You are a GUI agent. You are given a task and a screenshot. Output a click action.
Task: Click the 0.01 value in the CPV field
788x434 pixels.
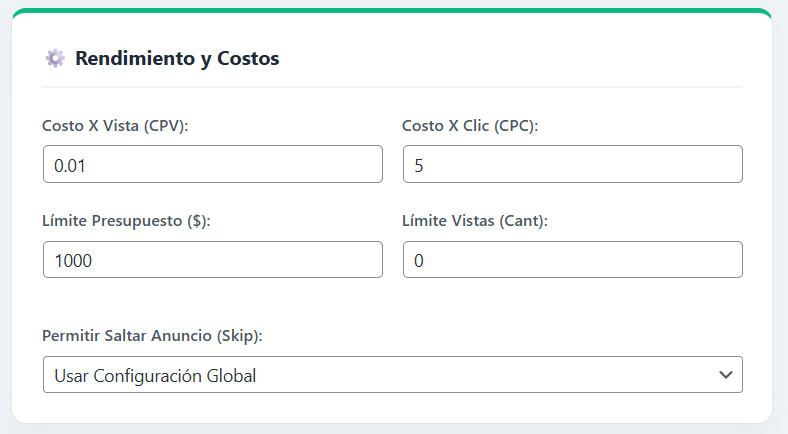[x=70, y=165]
